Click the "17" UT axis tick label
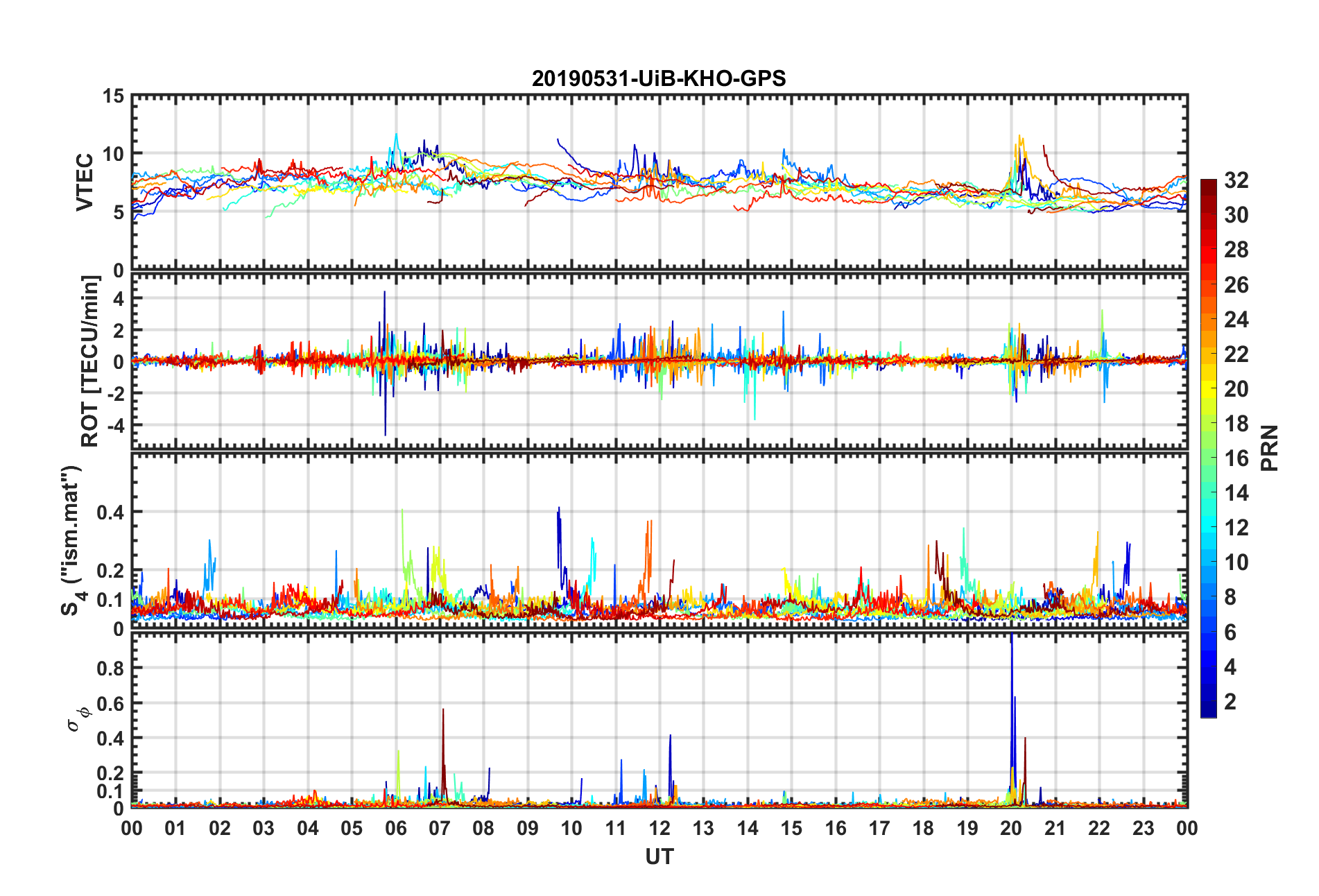1319x896 pixels. coord(879,828)
